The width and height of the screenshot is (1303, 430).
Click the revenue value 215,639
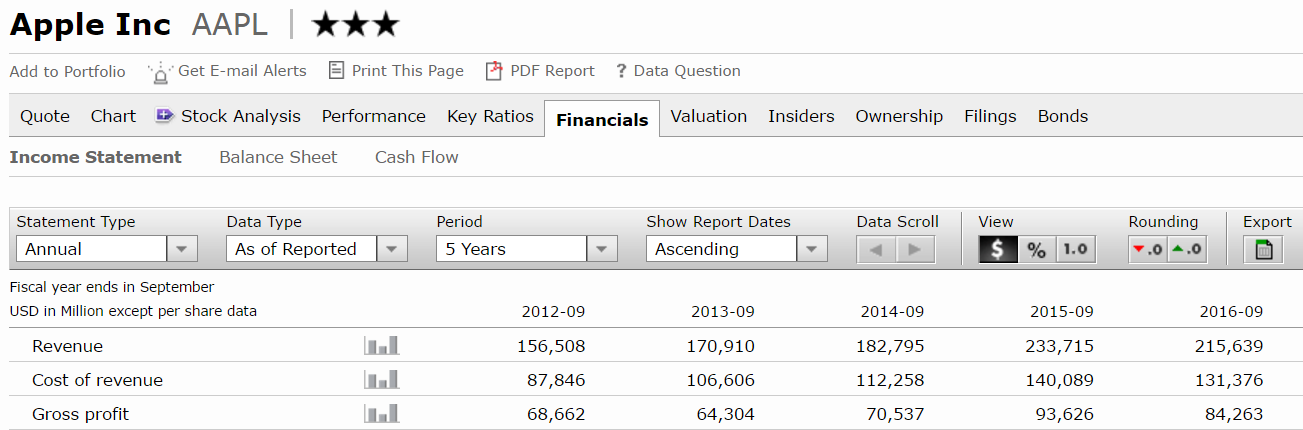1229,346
